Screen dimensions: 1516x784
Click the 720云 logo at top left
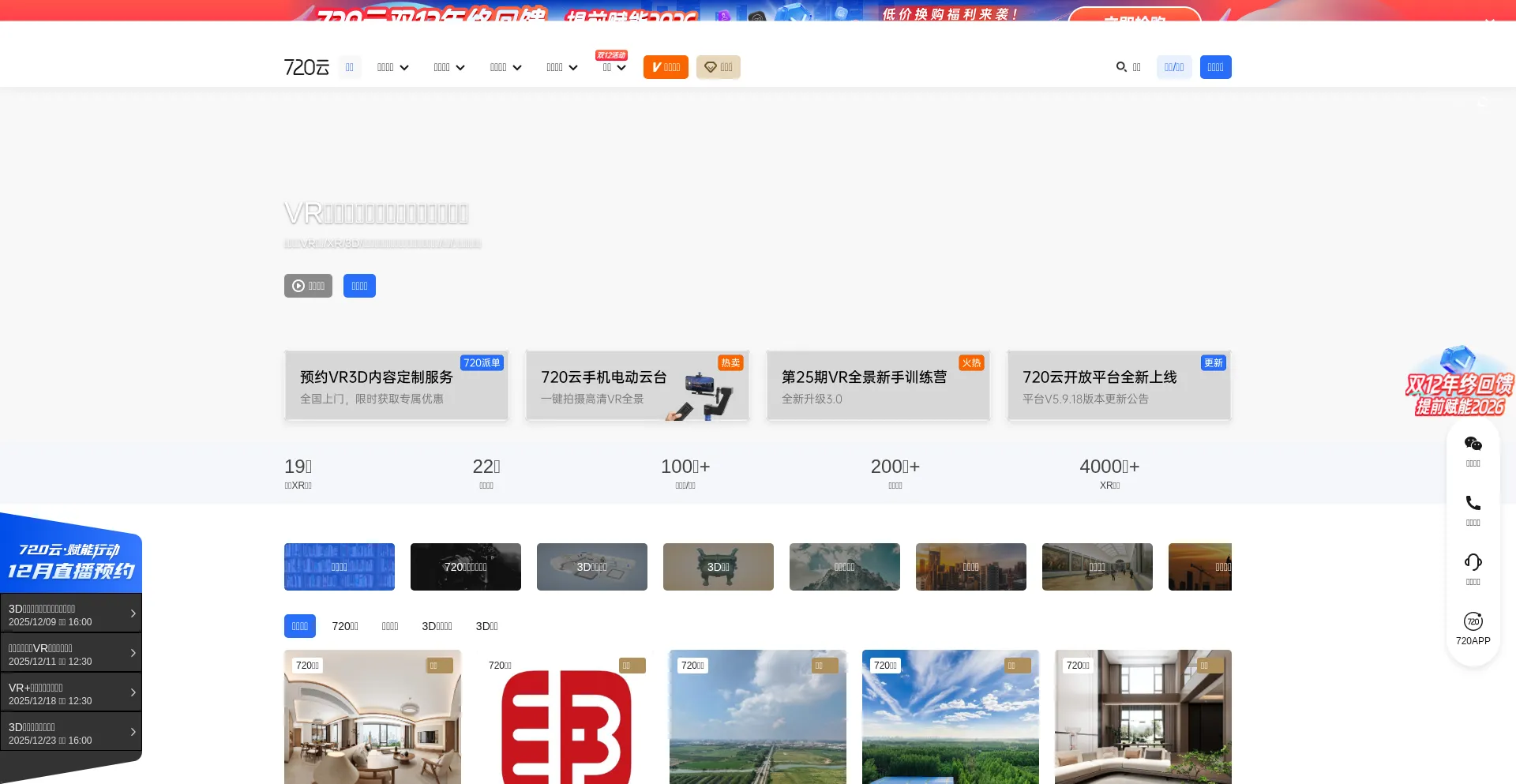click(306, 67)
